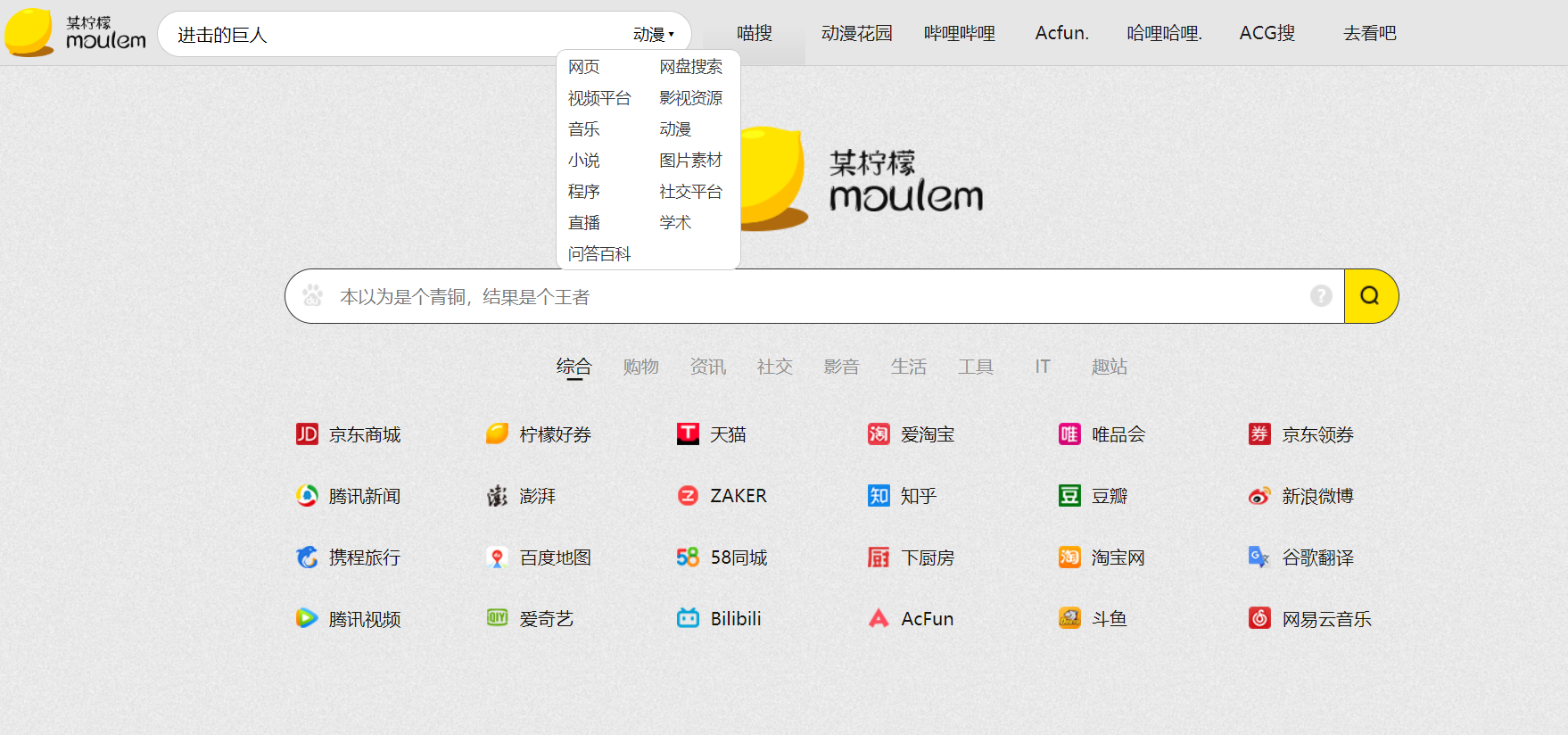This screenshot has width=1568, height=735.
Task: Open the 去看吧 link in top bar
Action: (1370, 34)
